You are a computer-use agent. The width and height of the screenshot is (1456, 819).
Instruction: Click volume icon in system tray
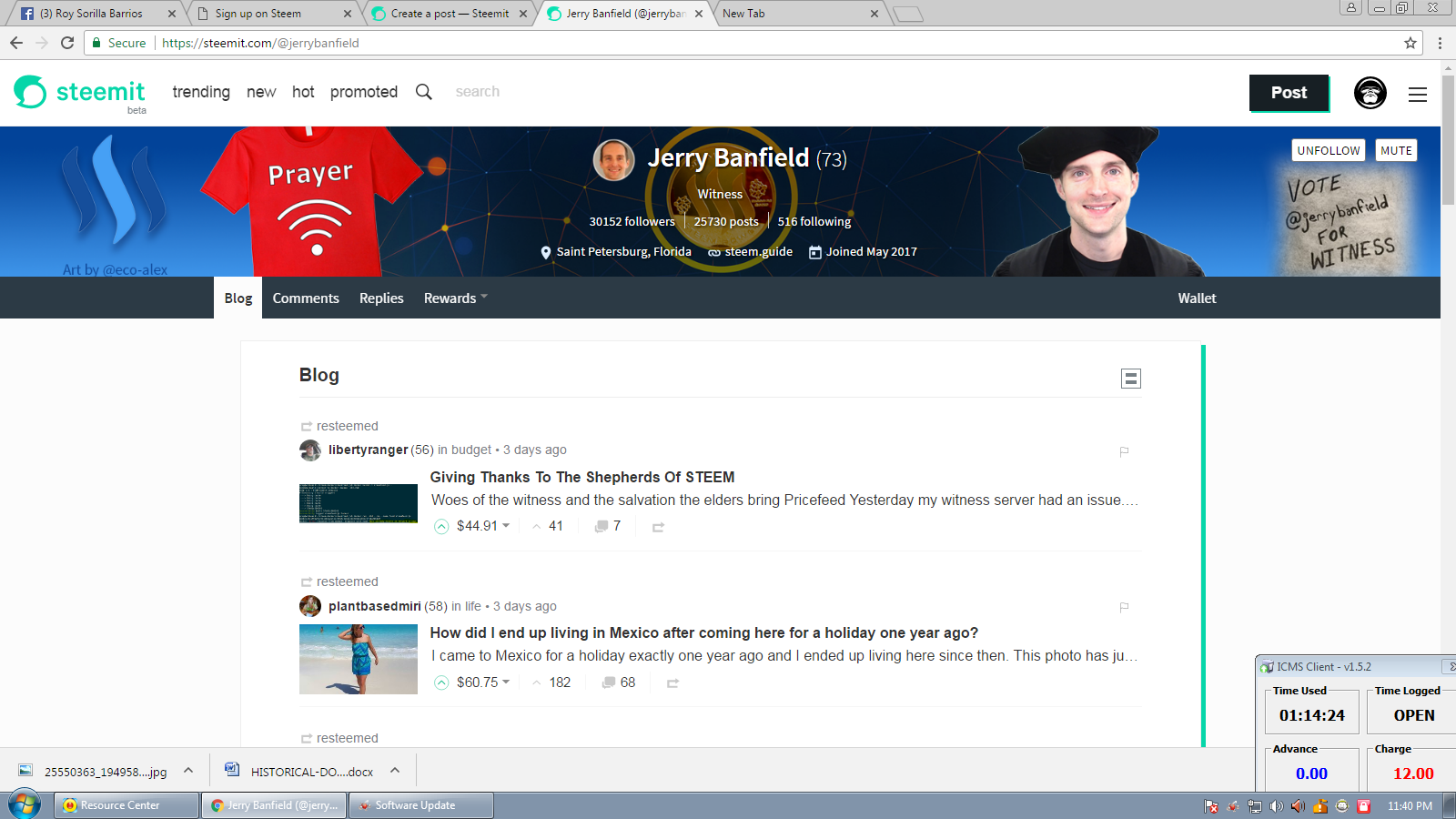tap(1277, 806)
